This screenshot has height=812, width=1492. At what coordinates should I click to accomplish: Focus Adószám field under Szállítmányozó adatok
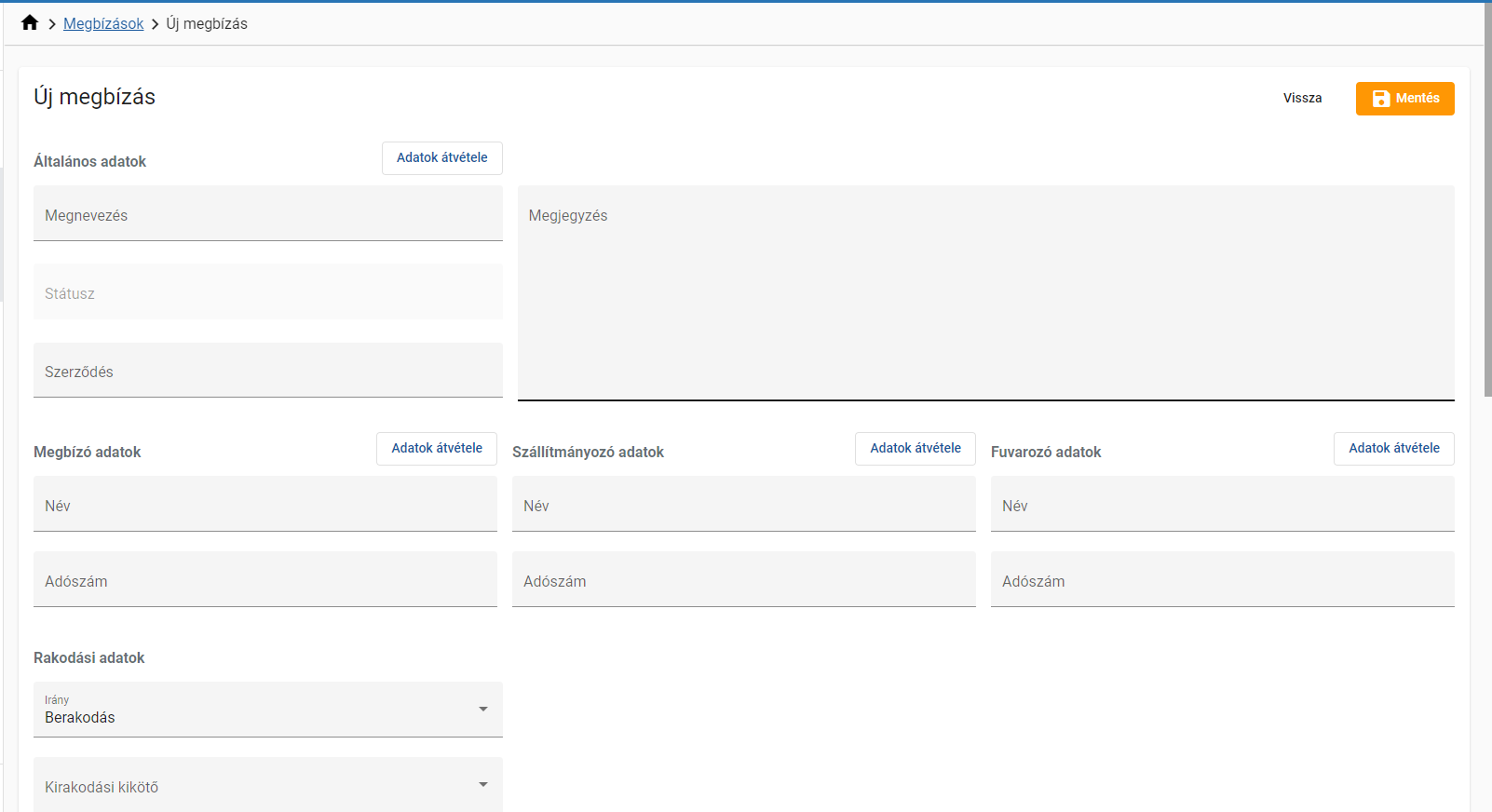click(743, 580)
